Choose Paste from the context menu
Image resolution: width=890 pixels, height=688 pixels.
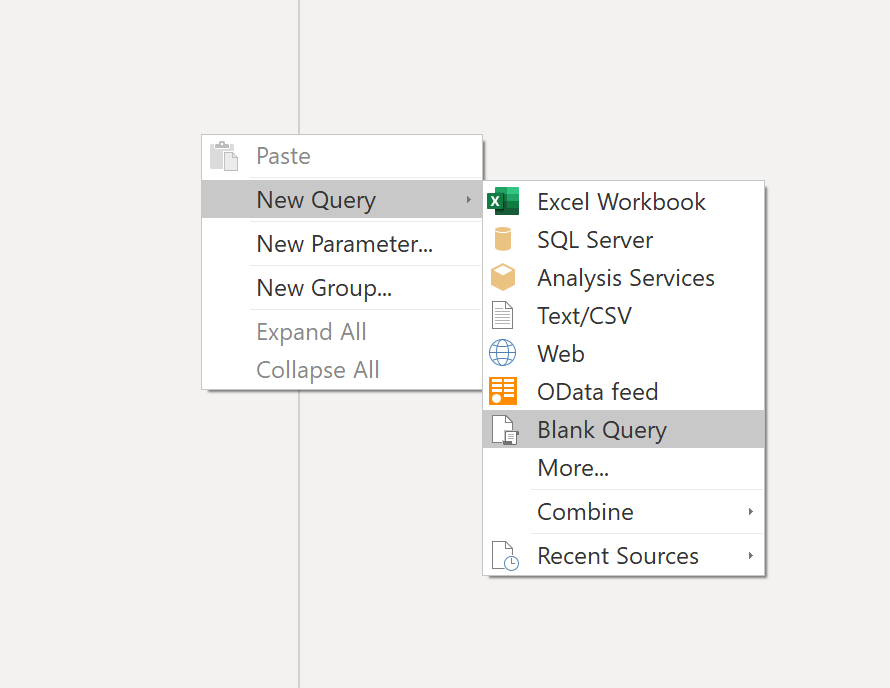coord(342,156)
